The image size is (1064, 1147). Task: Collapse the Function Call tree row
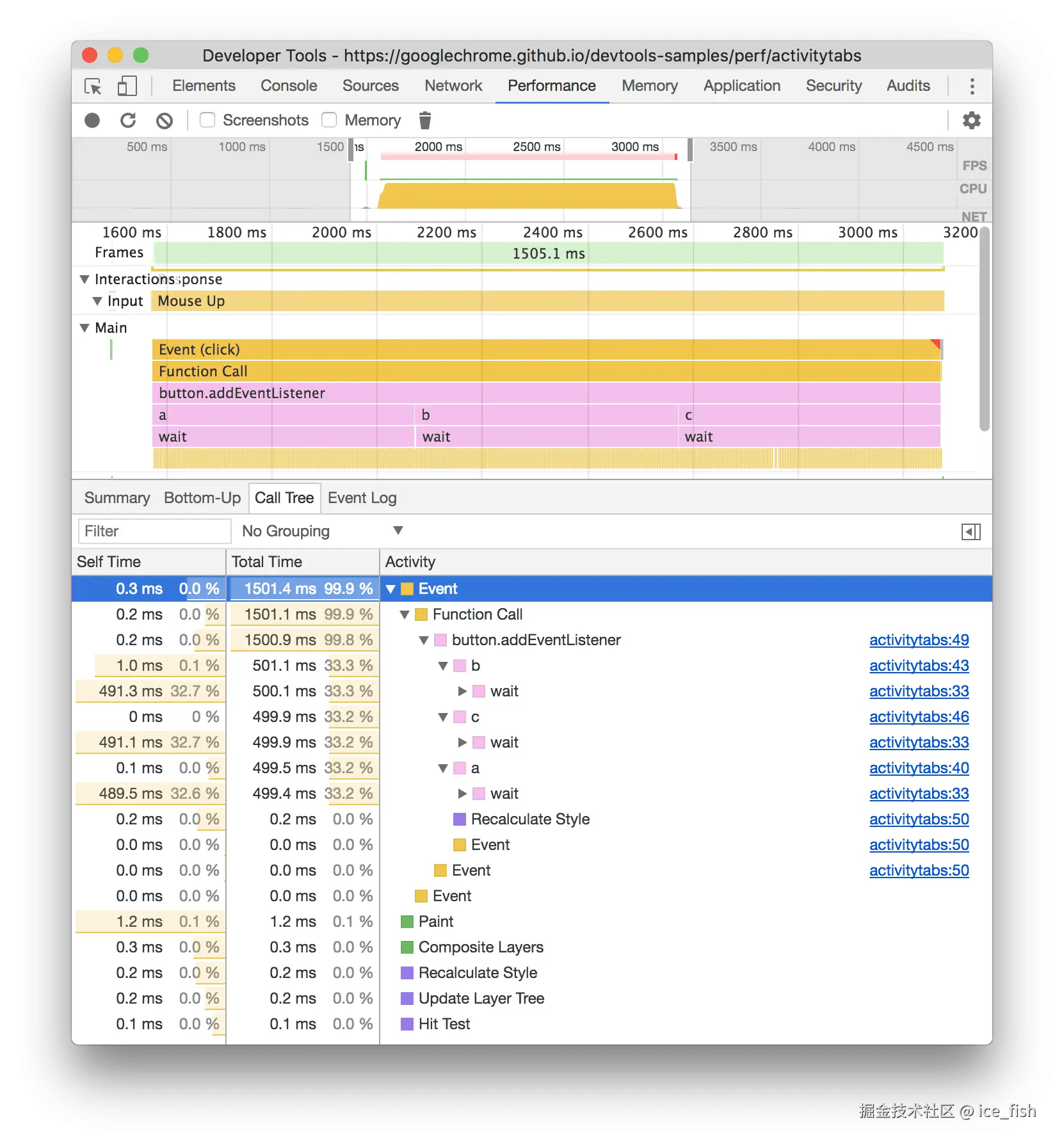coord(405,614)
